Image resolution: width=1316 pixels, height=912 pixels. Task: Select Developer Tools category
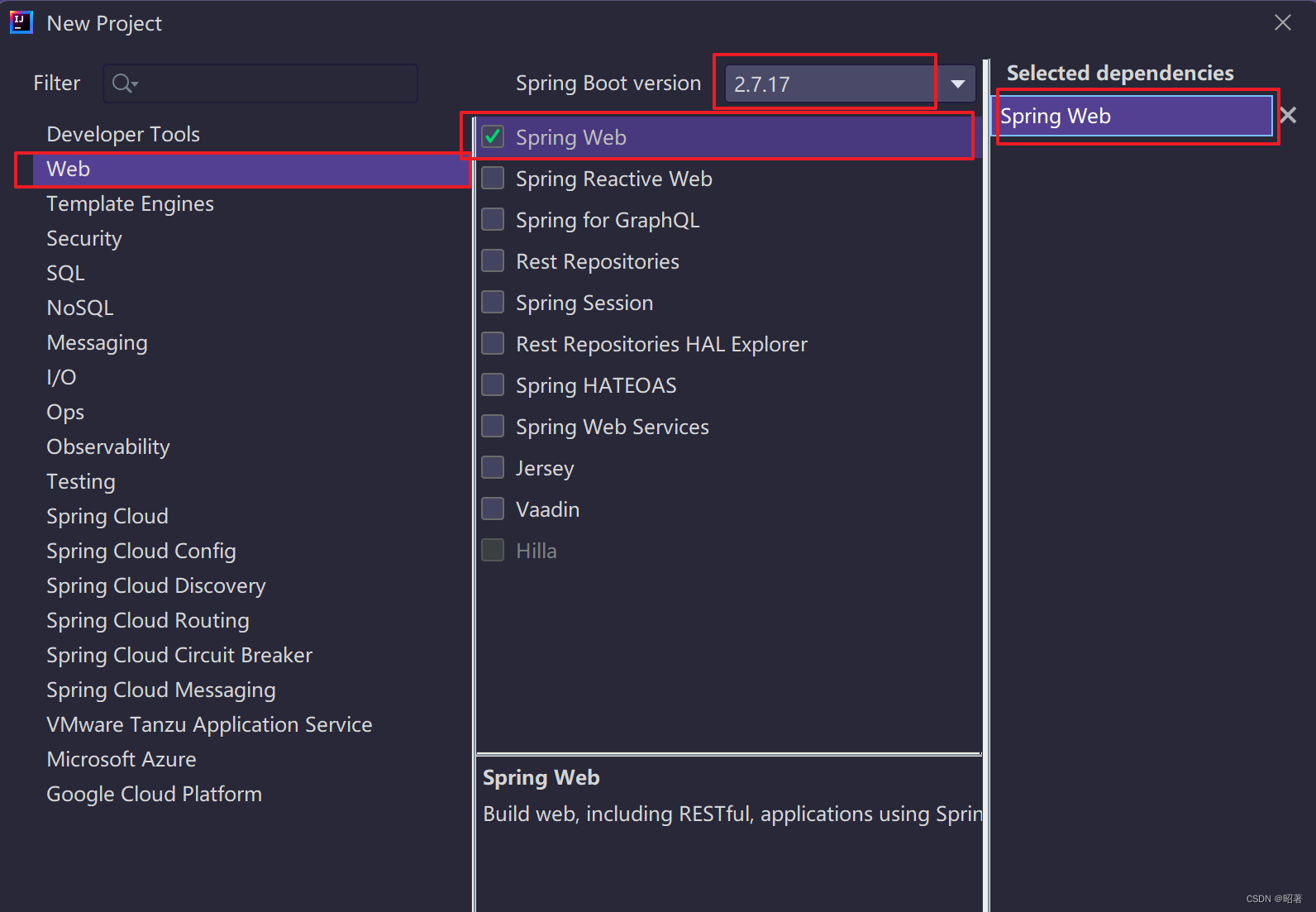point(123,134)
